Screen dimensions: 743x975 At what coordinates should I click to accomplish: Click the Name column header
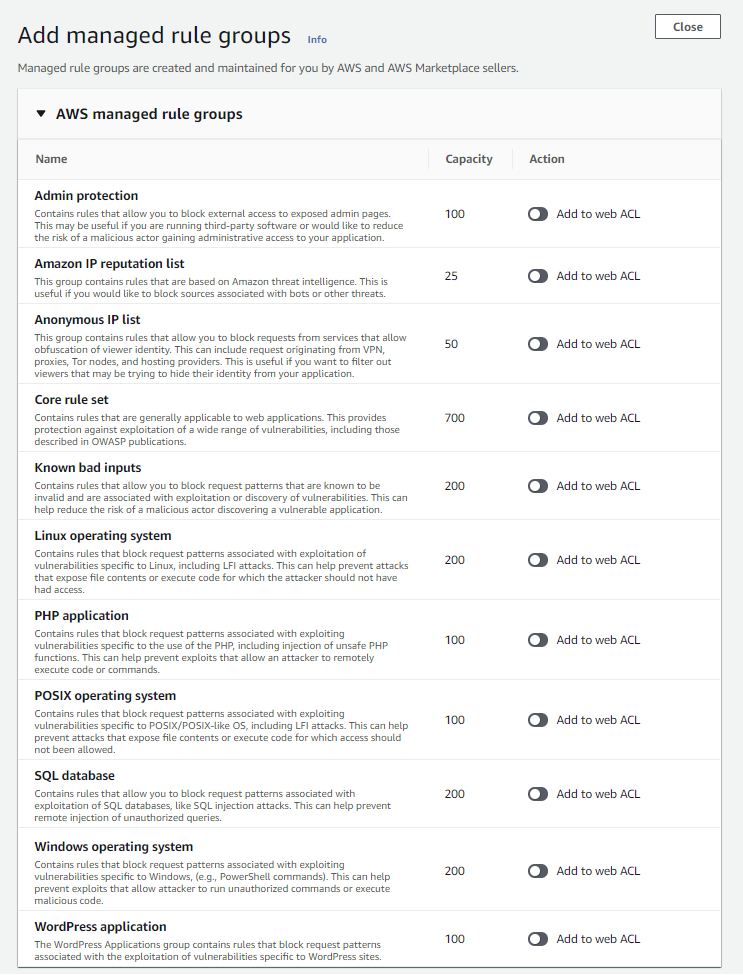pos(52,159)
